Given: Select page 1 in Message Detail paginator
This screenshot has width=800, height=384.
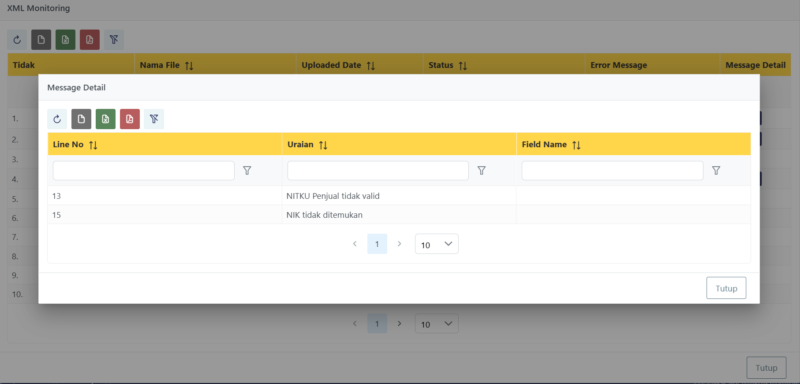Looking at the screenshot, I should click(377, 244).
